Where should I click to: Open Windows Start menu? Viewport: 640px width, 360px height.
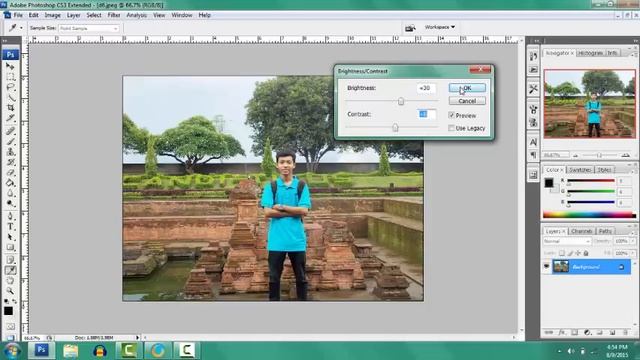pos(11,351)
